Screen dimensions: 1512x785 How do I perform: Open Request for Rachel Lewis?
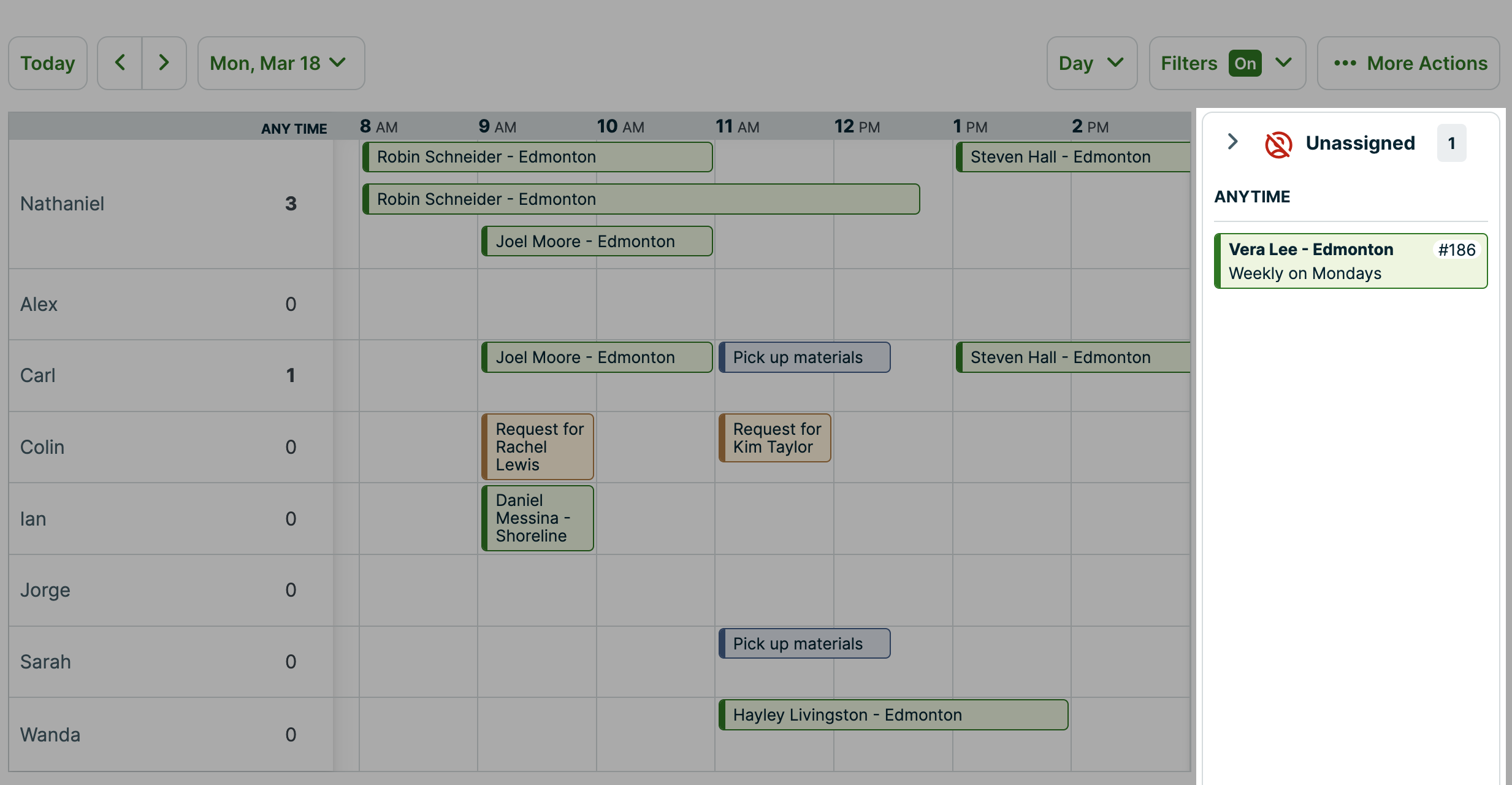pyautogui.click(x=538, y=446)
